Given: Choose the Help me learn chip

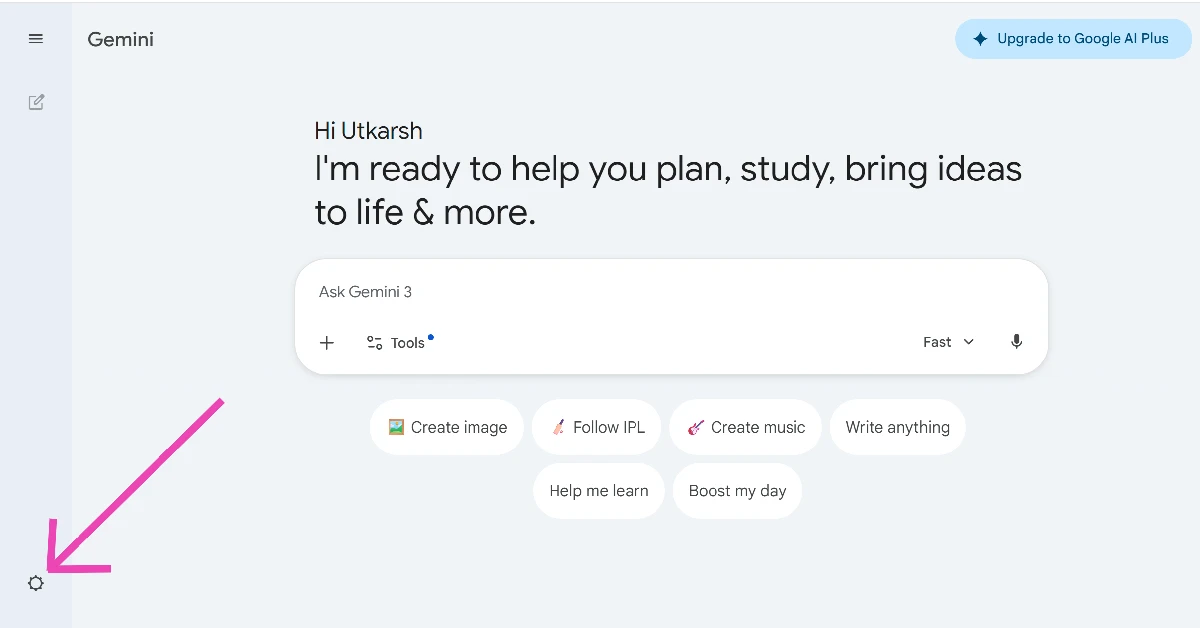Looking at the screenshot, I should click(598, 491).
